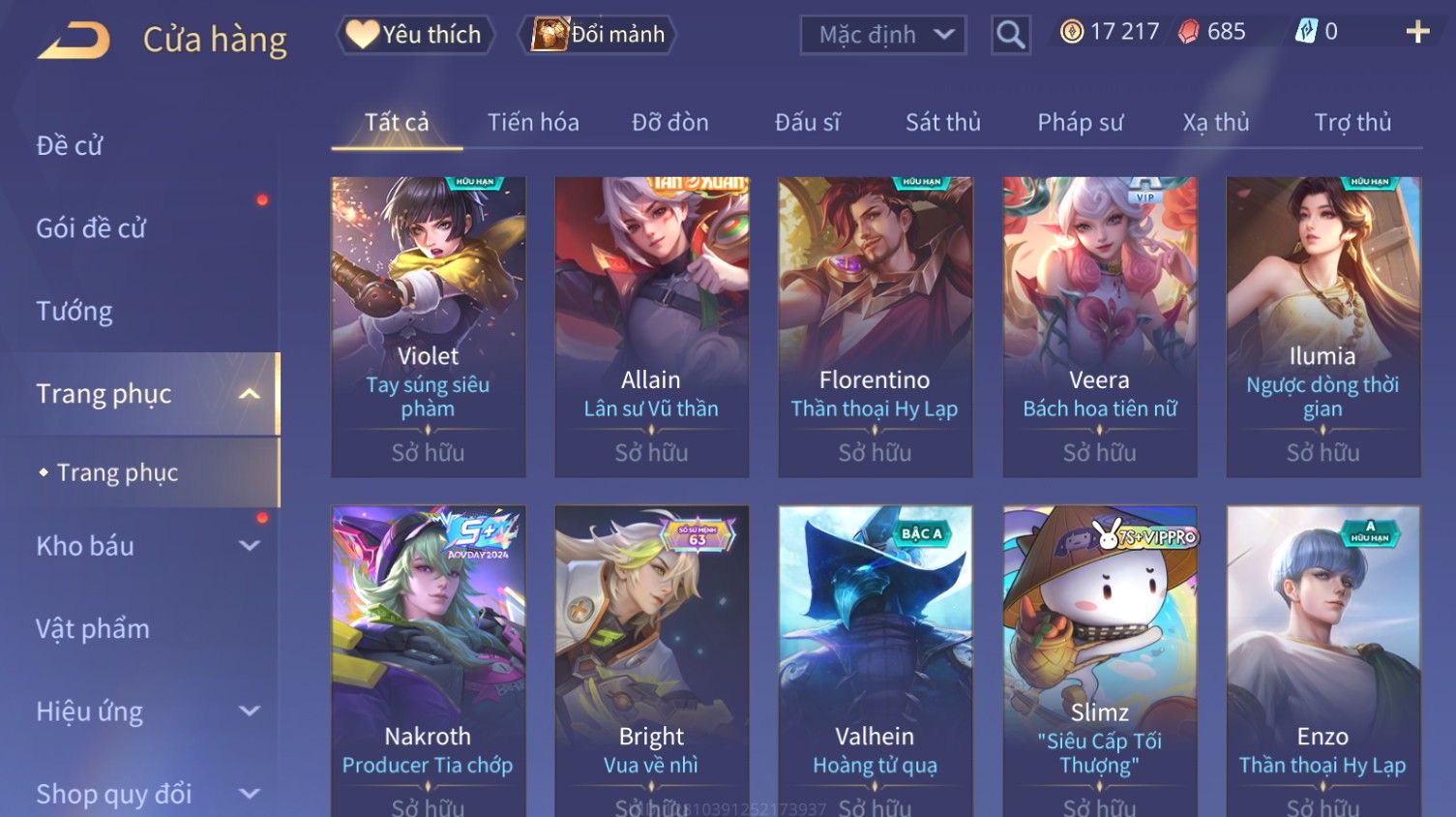Expand the Hiệu ứng sidebar section

point(249,711)
